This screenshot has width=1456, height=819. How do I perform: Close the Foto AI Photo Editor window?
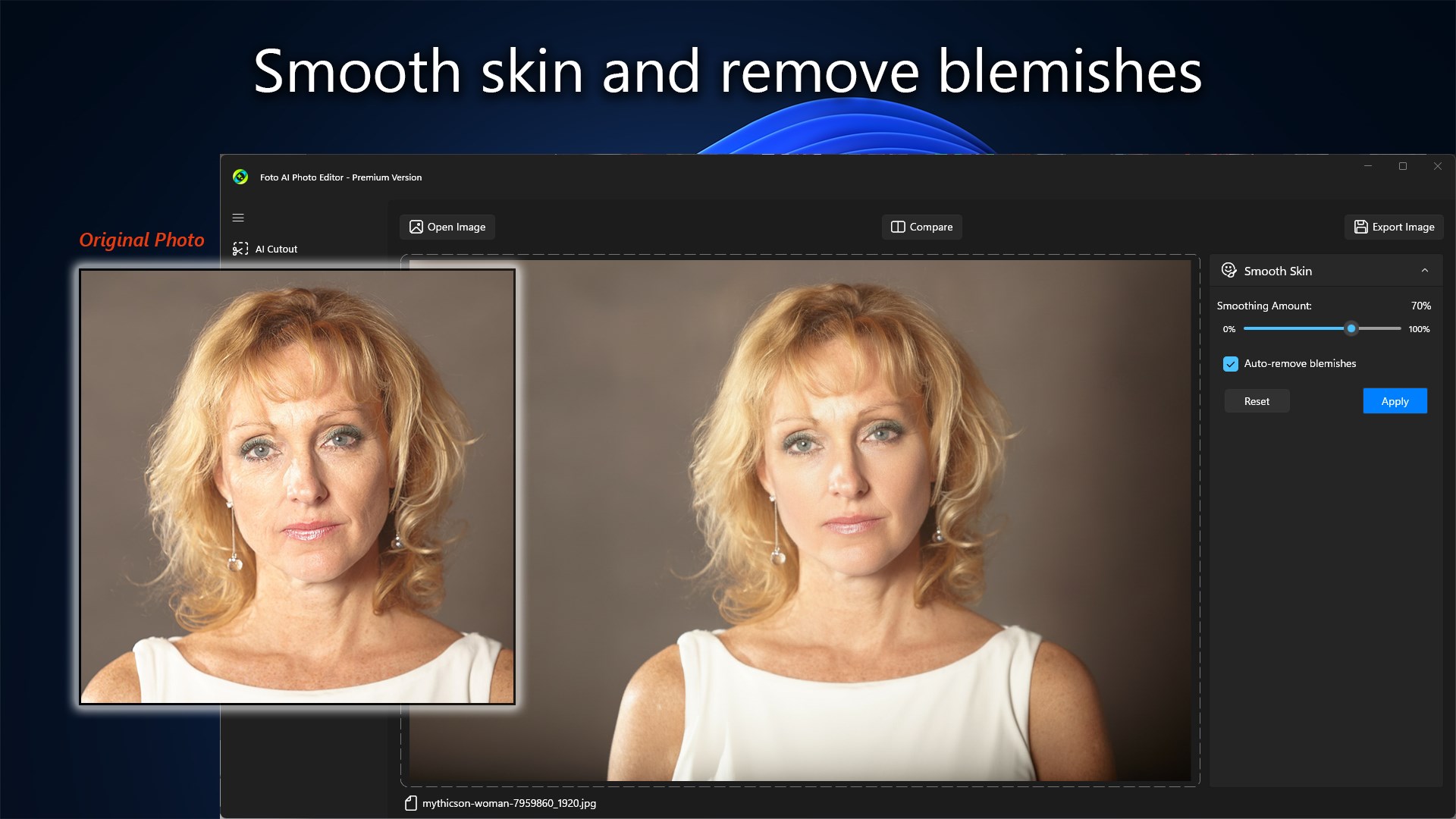click(1438, 166)
